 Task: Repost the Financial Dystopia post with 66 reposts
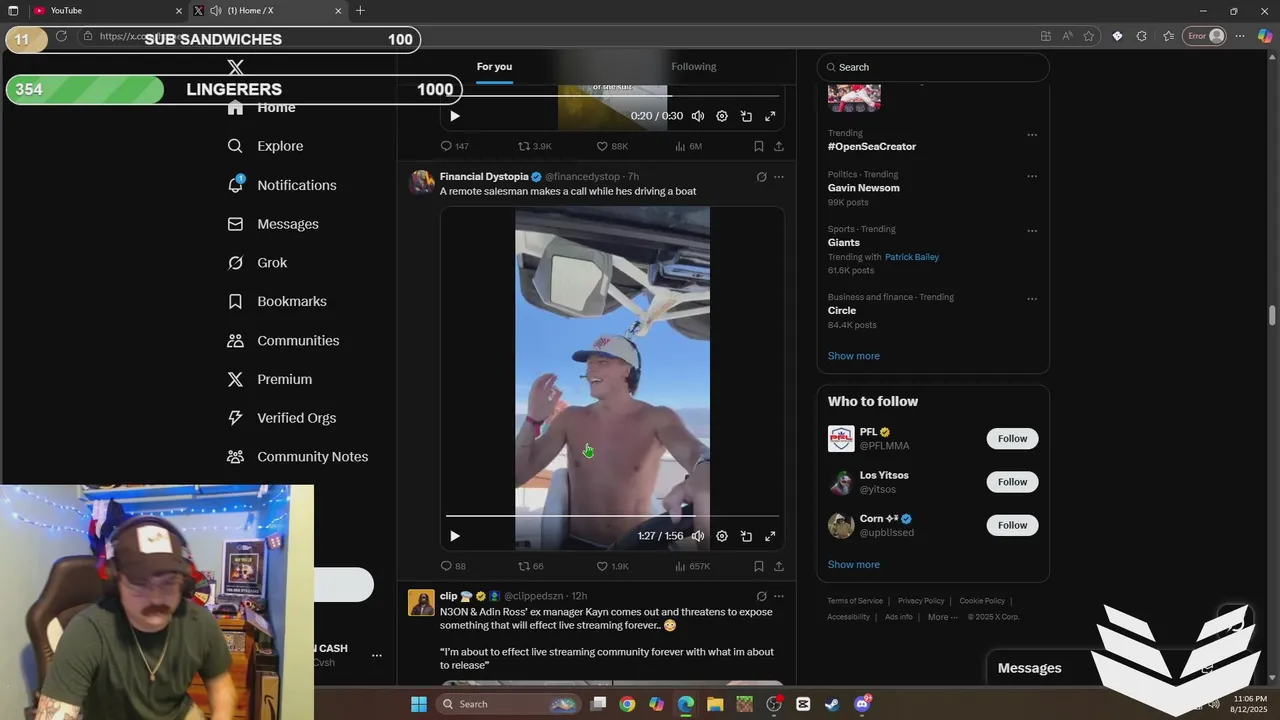(530, 566)
